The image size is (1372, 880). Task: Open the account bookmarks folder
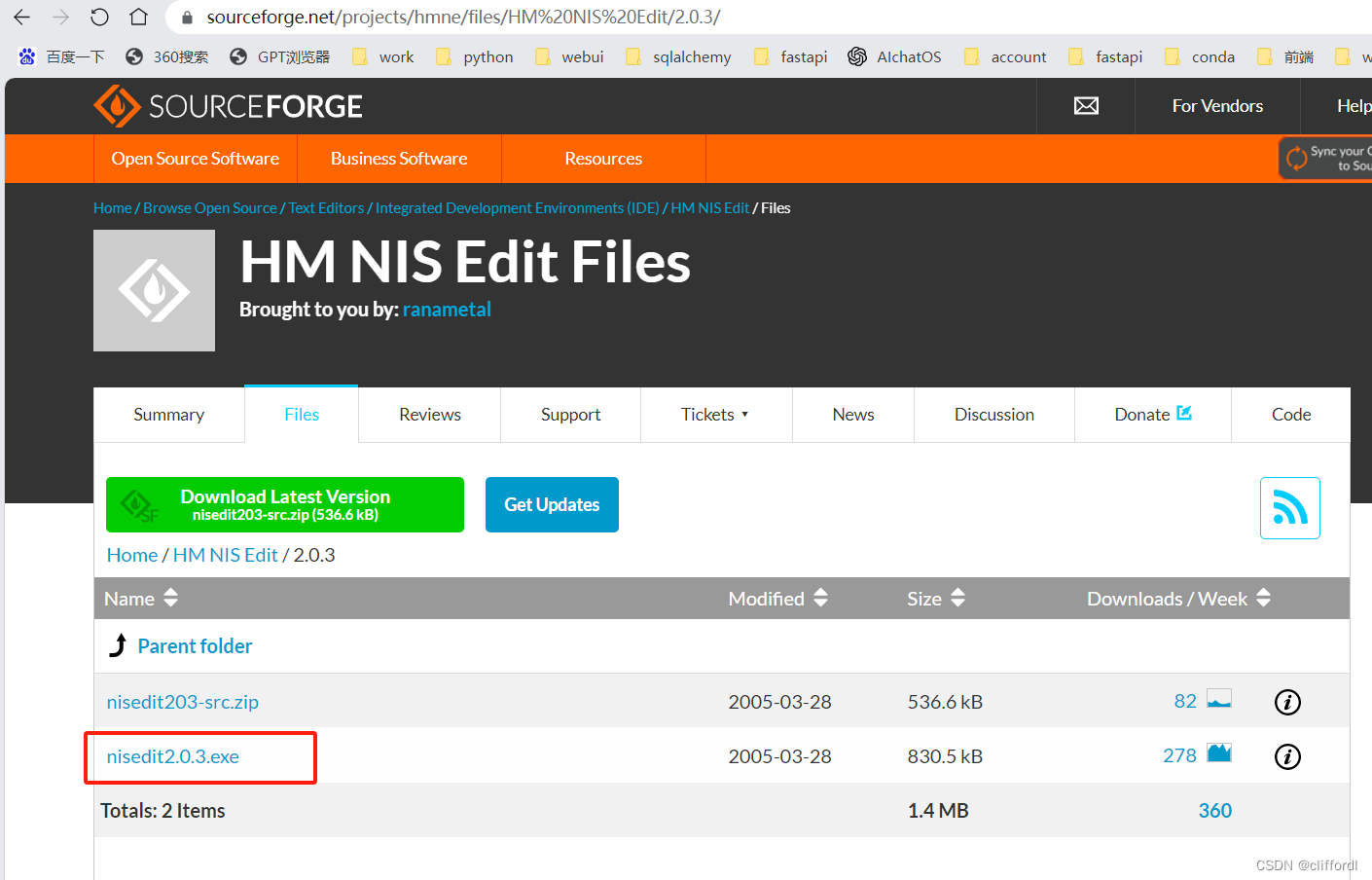pos(1005,56)
